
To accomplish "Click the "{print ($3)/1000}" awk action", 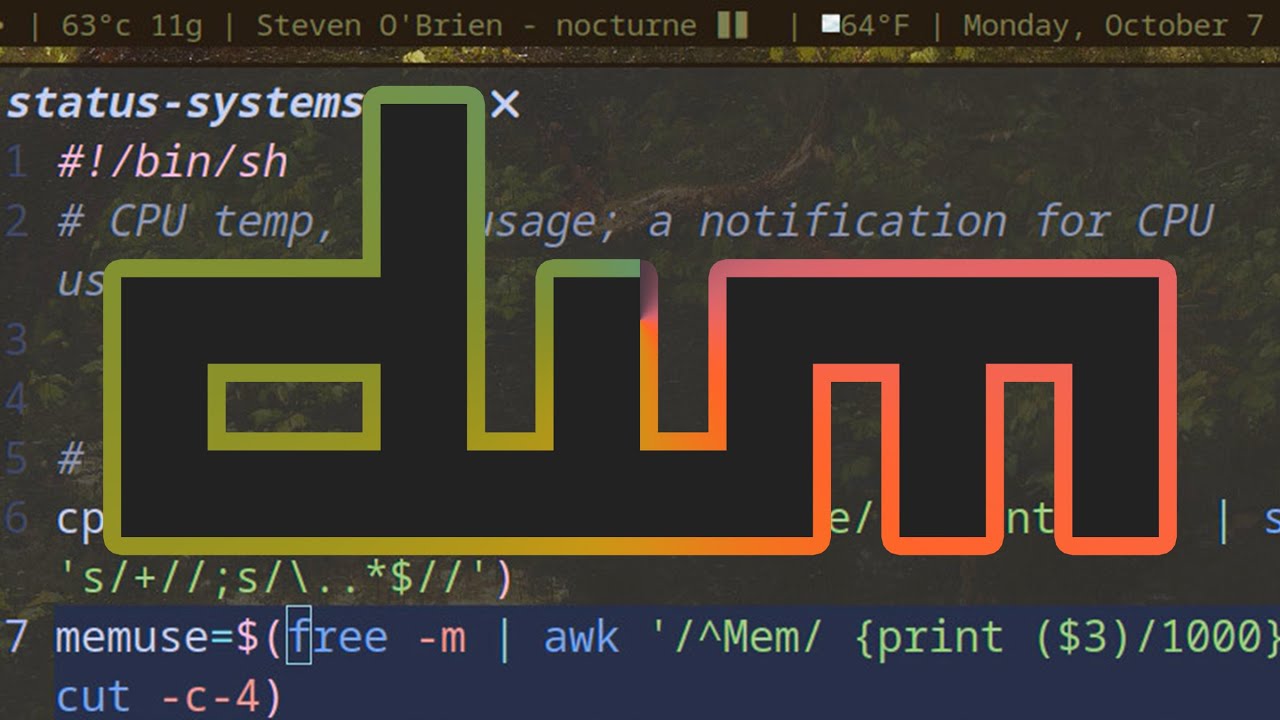I will (1067, 637).
